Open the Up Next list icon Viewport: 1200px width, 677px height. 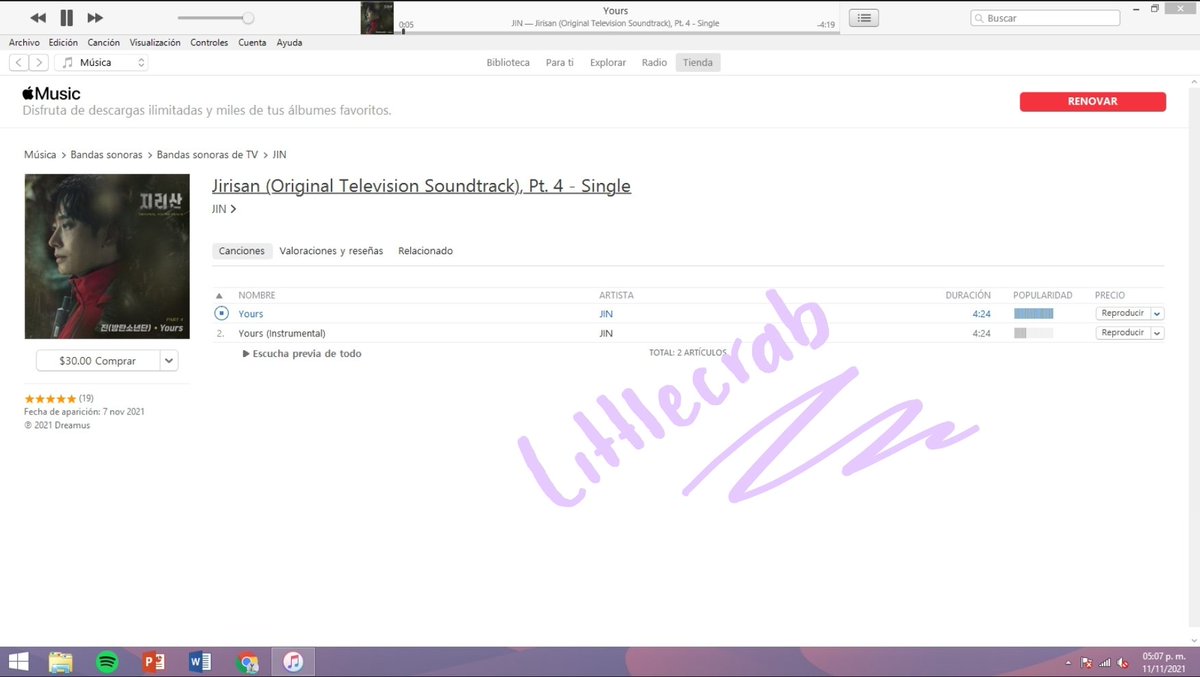(864, 18)
